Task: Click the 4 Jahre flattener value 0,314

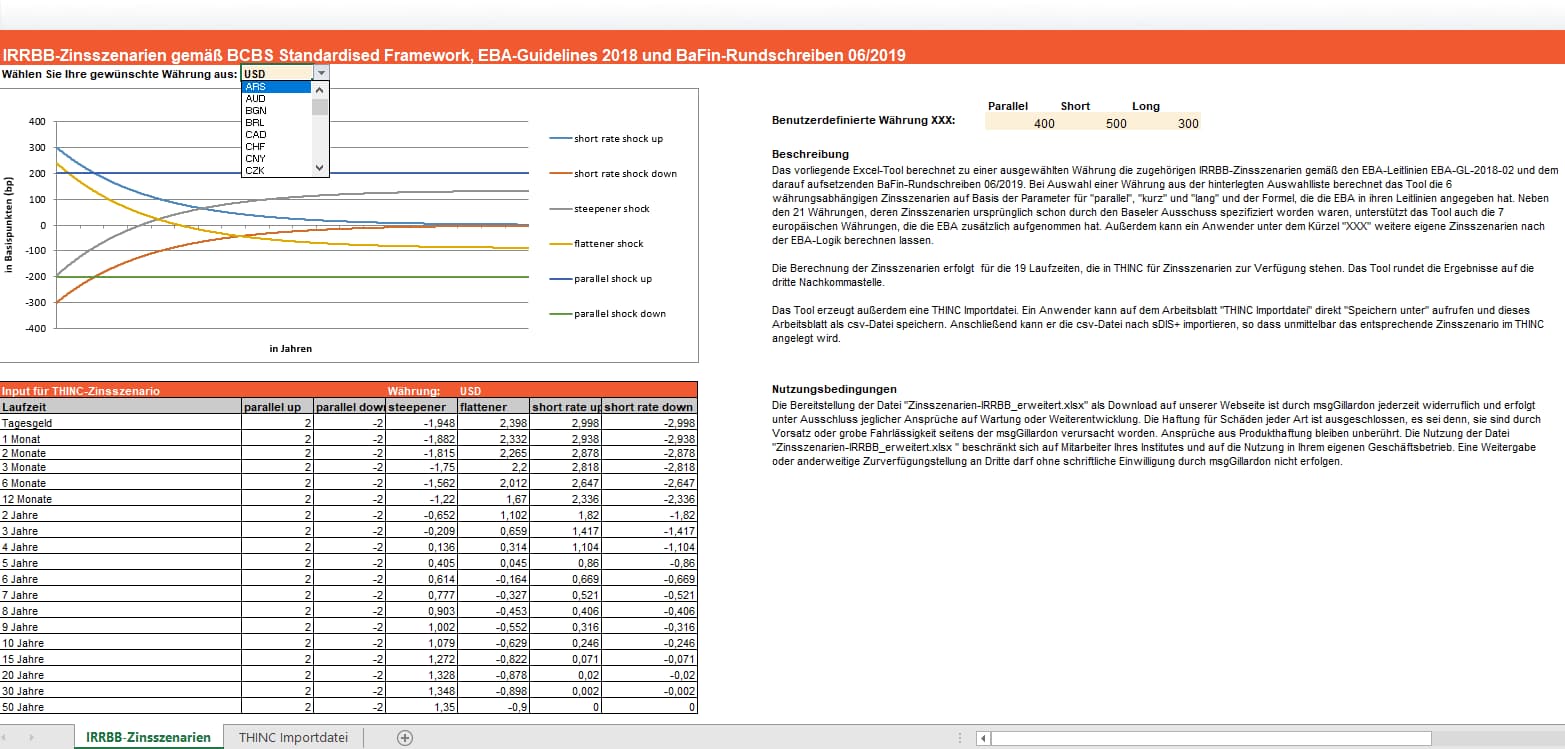Action: [493, 547]
